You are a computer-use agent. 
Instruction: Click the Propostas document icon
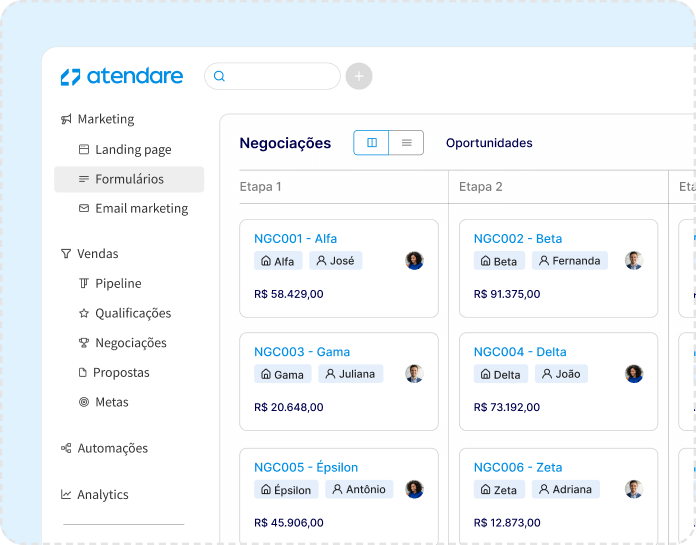pyautogui.click(x=84, y=373)
